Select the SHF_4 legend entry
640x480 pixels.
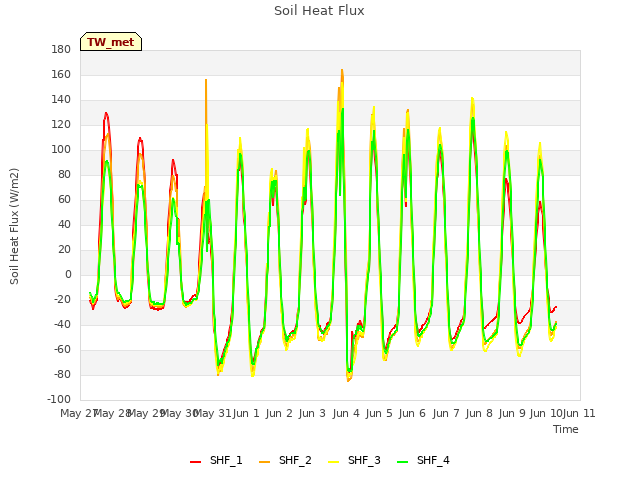click(x=423, y=460)
